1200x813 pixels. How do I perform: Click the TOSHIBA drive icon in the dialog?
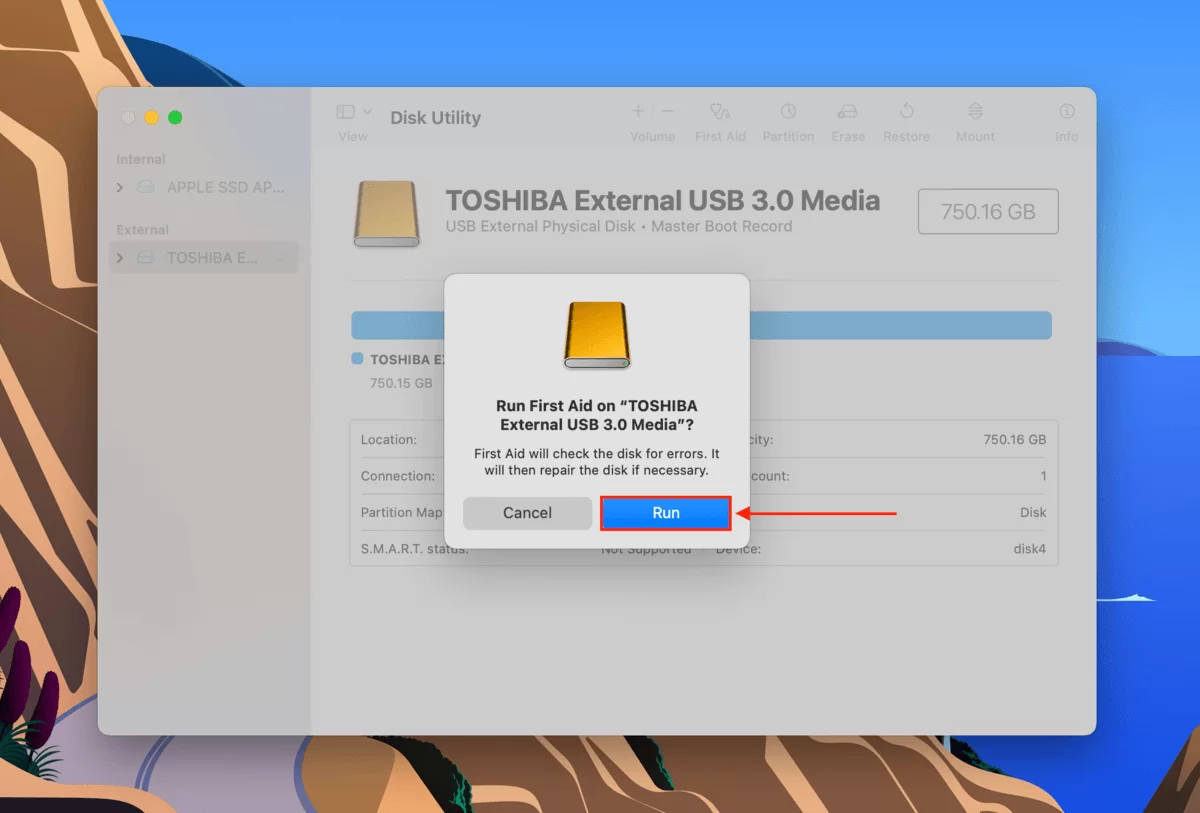(x=596, y=335)
